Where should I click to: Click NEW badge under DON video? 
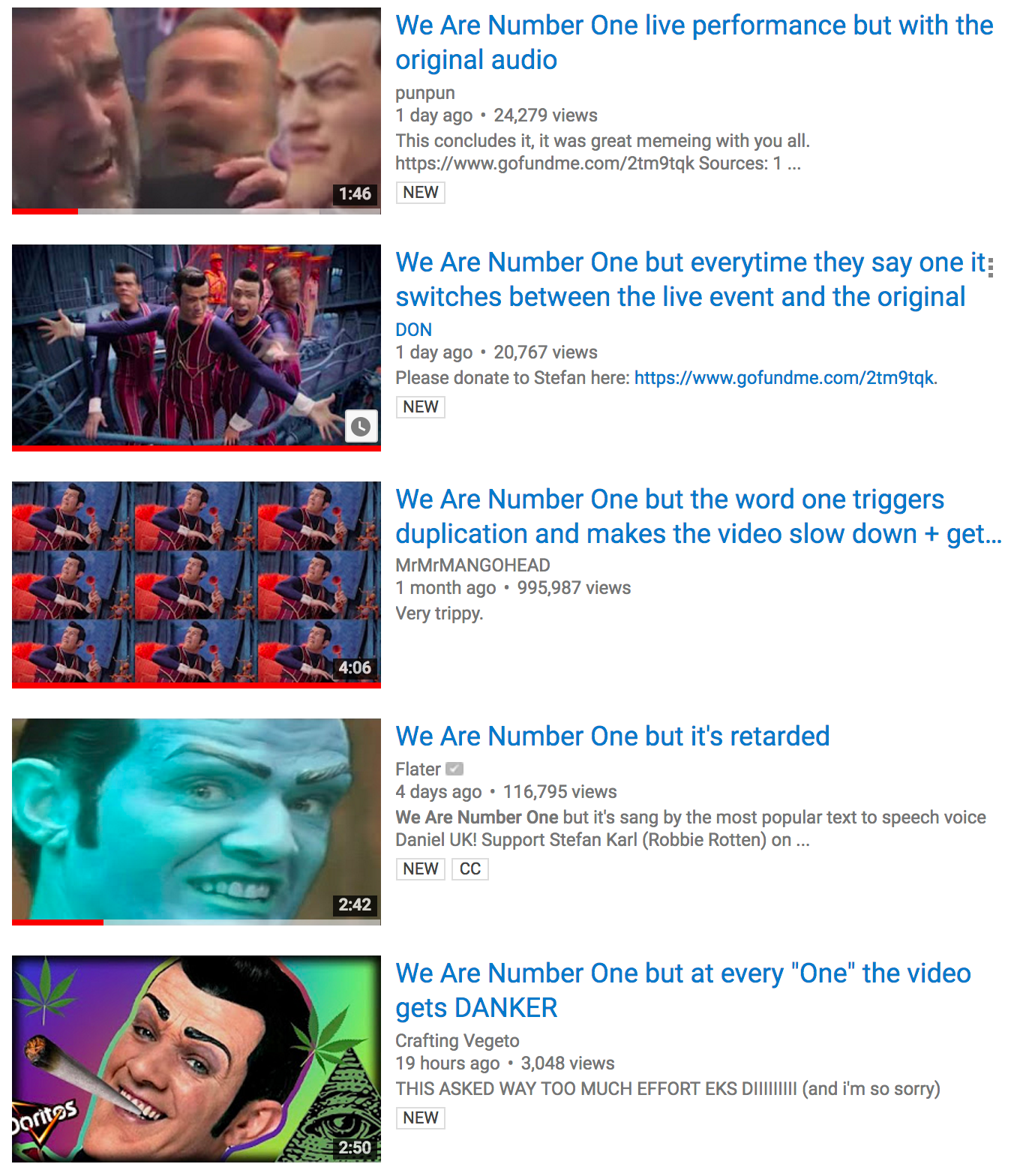(421, 406)
